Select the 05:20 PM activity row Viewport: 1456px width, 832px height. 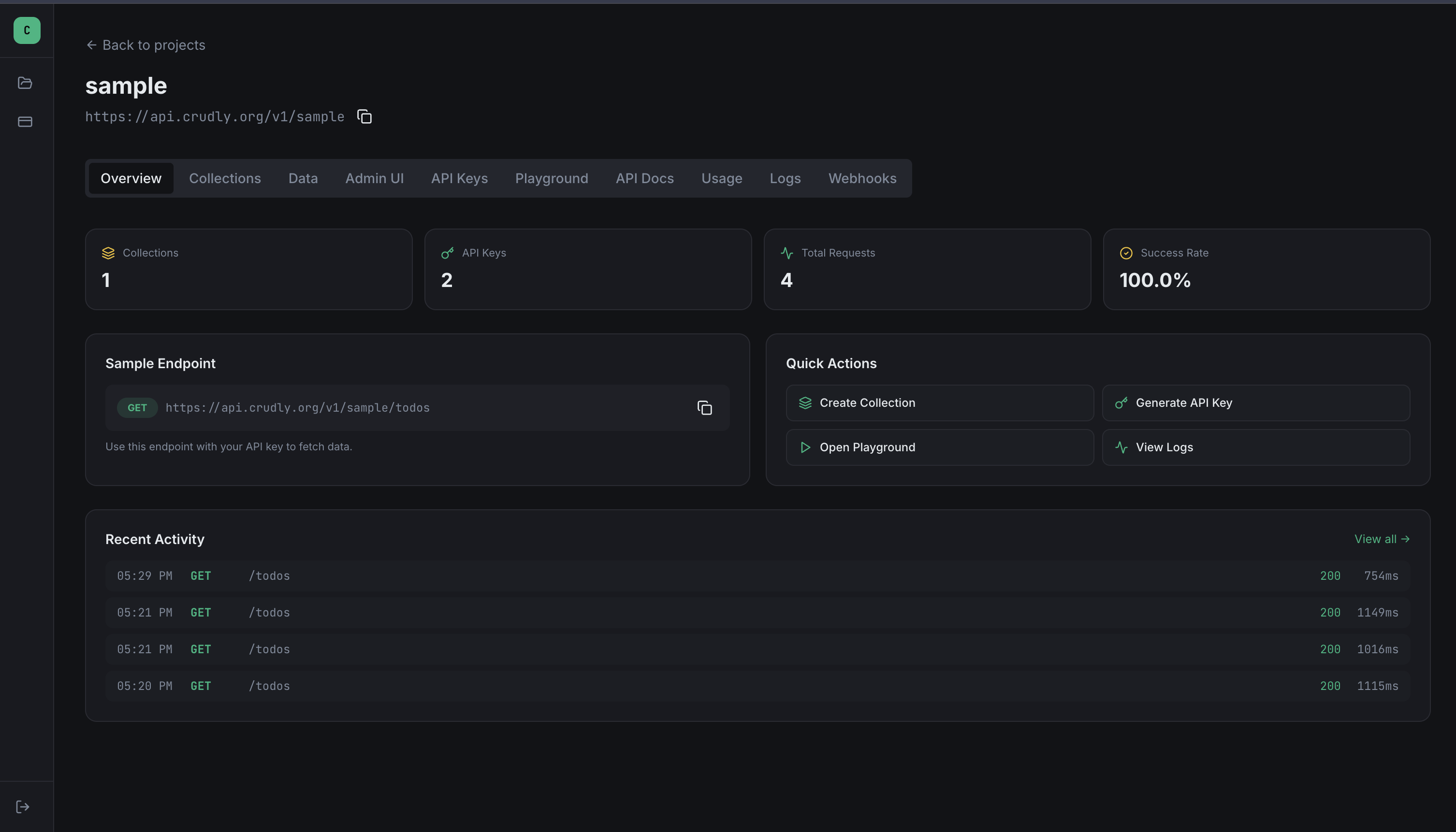point(757,686)
